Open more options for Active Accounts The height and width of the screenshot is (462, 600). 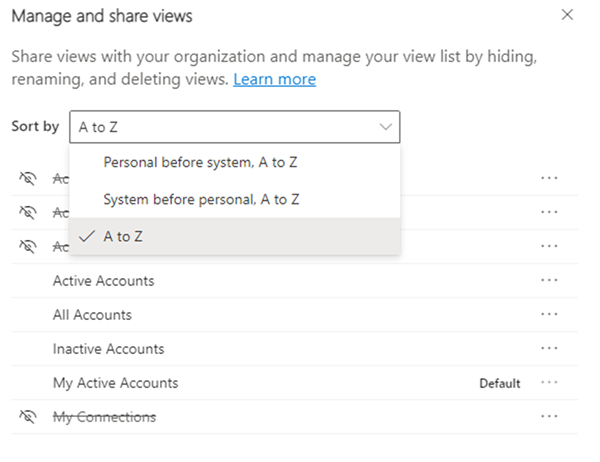point(547,281)
